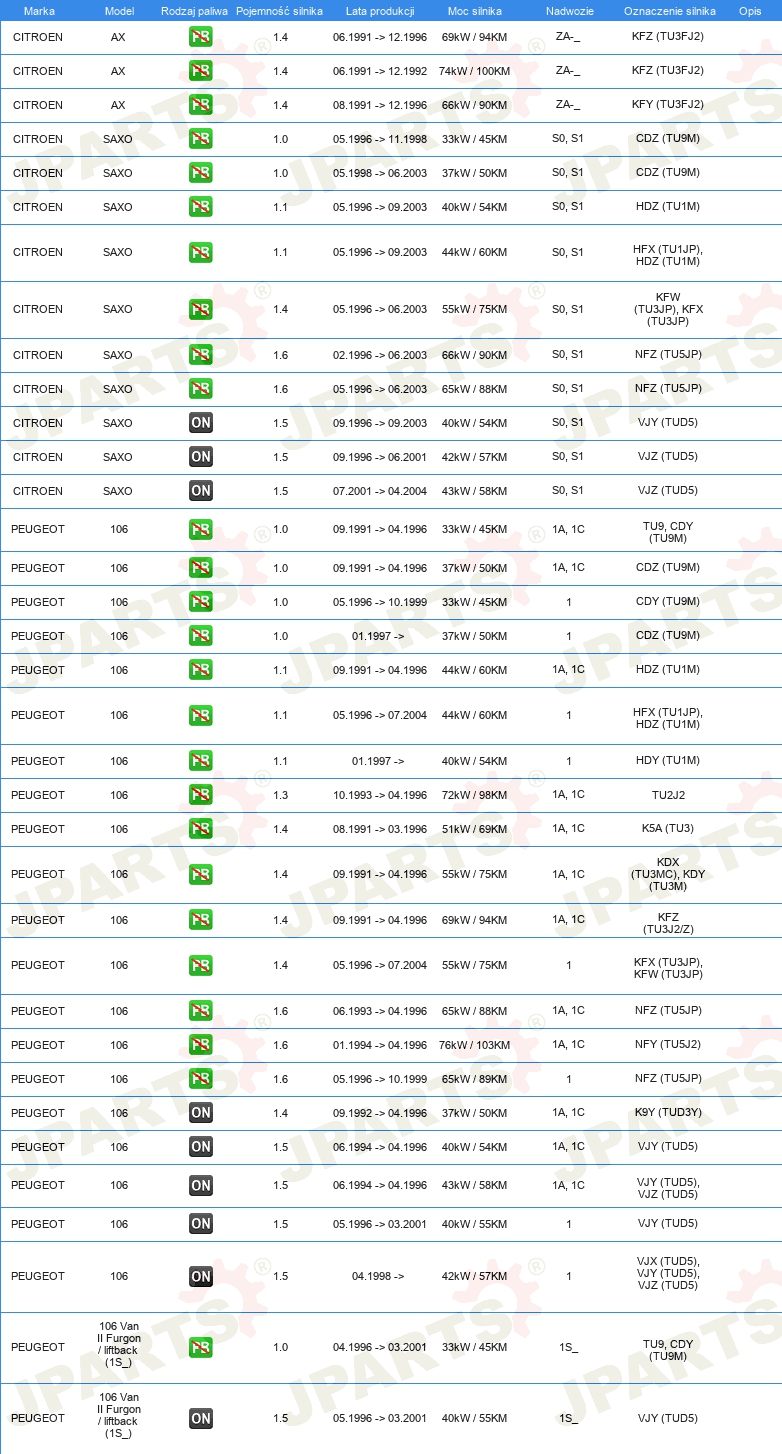The height and width of the screenshot is (1454, 782).
Task: Click the Model column header
Action: click(x=119, y=11)
